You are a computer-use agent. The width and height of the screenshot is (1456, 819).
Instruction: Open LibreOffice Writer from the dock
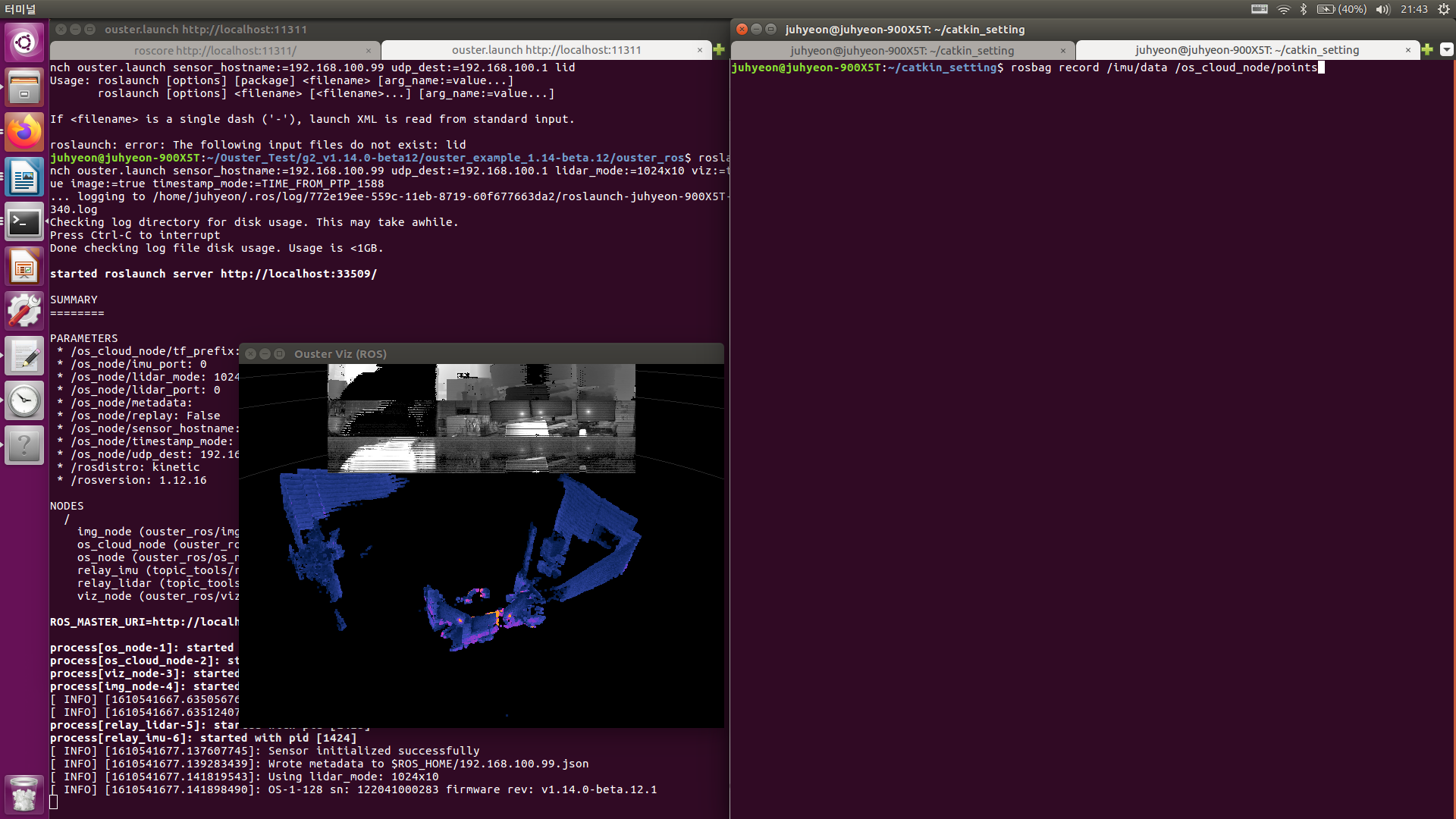tap(24, 177)
